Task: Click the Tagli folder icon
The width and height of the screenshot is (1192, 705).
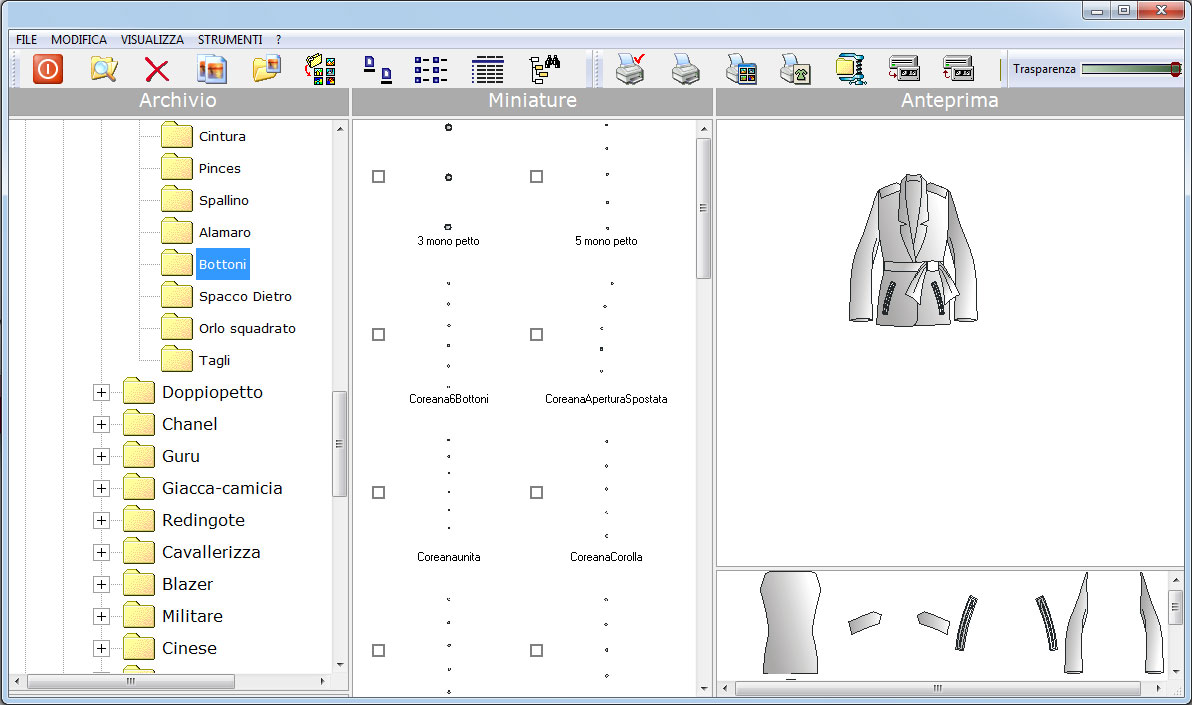Action: [176, 359]
